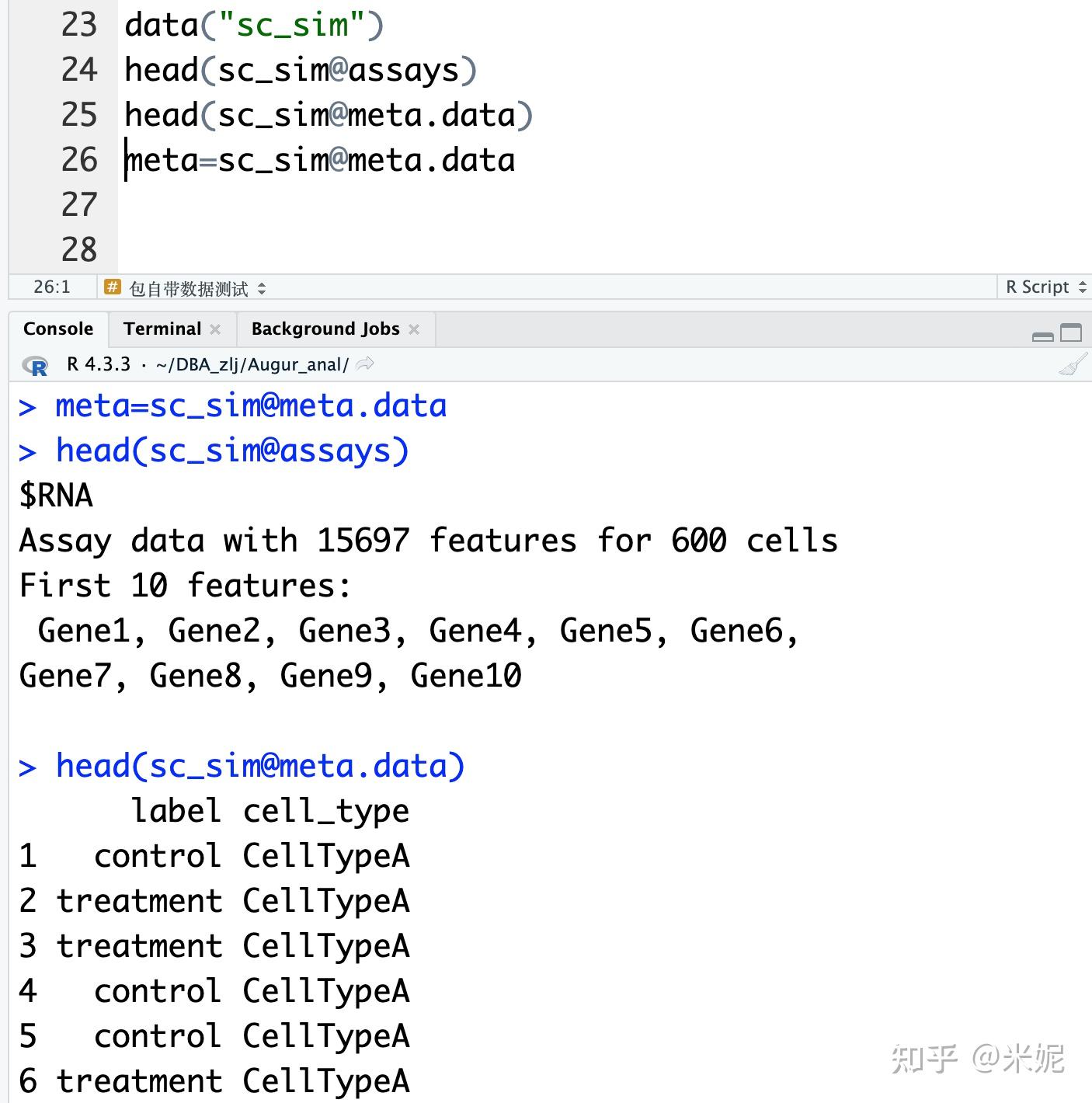Click the R 4.3.3 version label
1092x1103 pixels.
pos(99,364)
